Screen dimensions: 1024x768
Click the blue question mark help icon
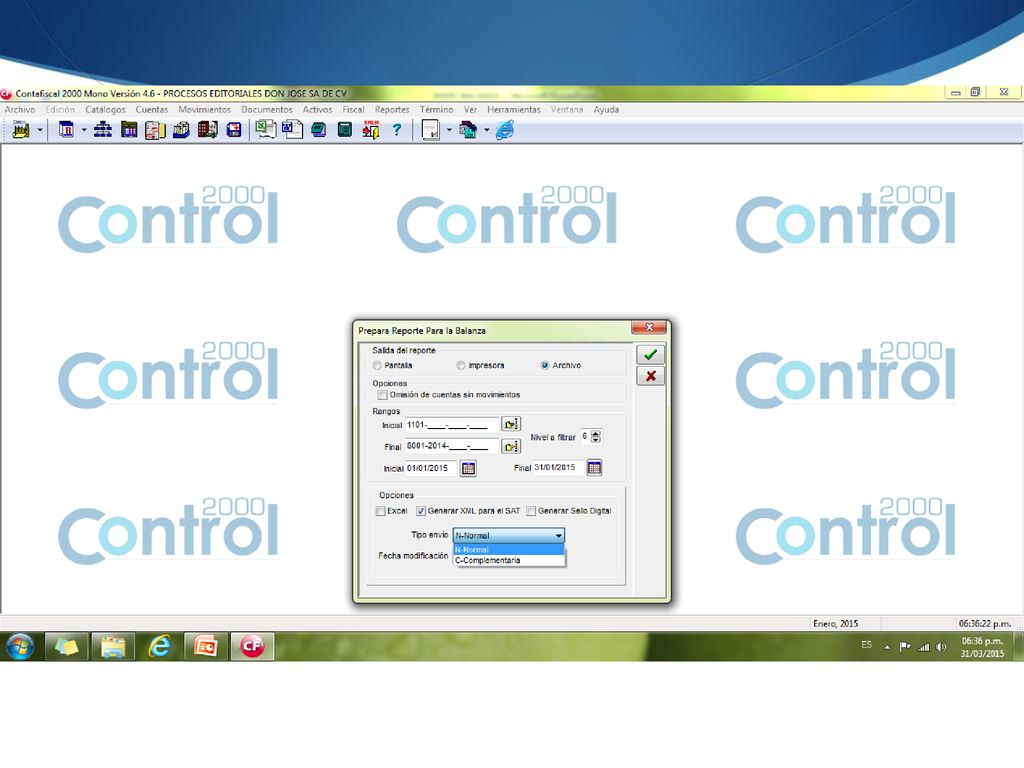[x=396, y=131]
